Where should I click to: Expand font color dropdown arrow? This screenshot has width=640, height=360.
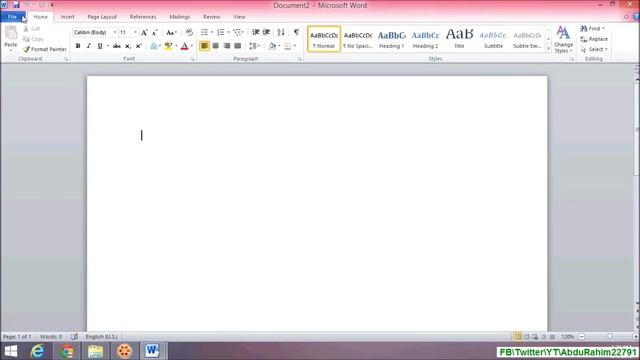192,46
